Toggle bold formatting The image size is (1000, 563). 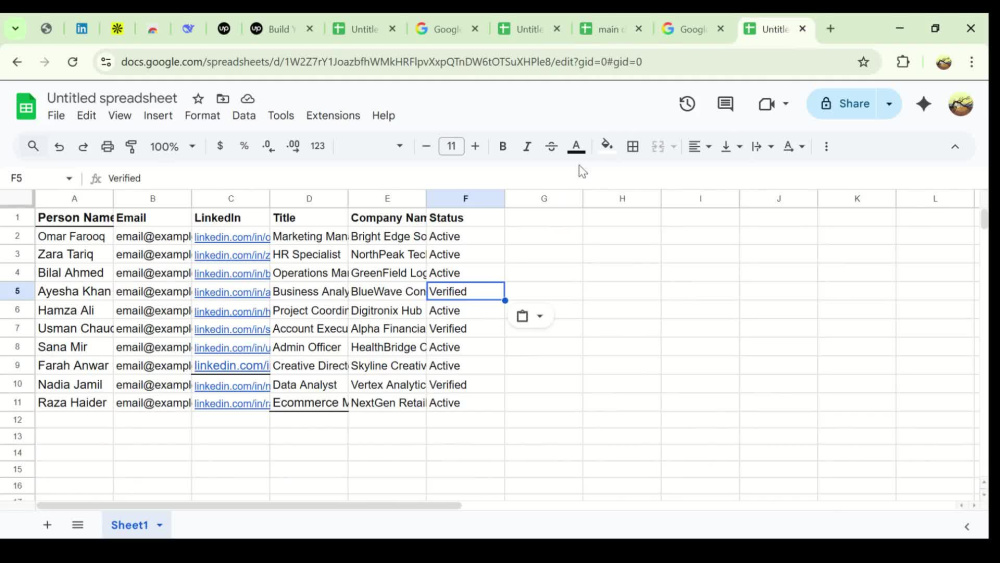503,147
